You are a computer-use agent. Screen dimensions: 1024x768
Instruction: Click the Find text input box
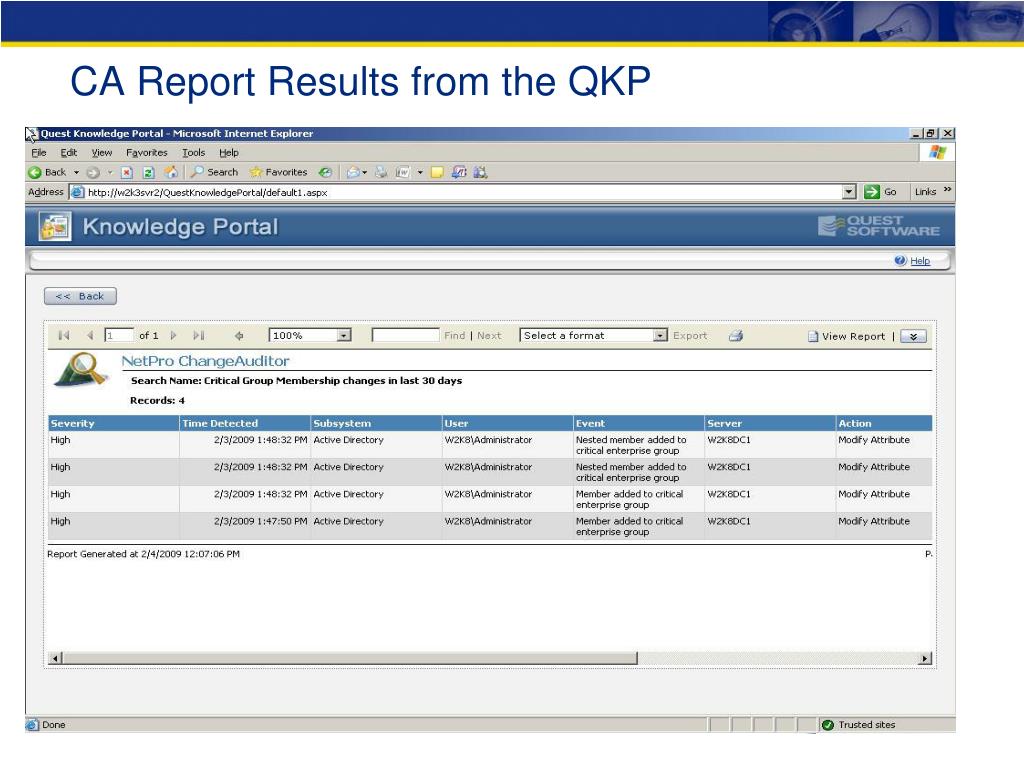pyautogui.click(x=406, y=336)
